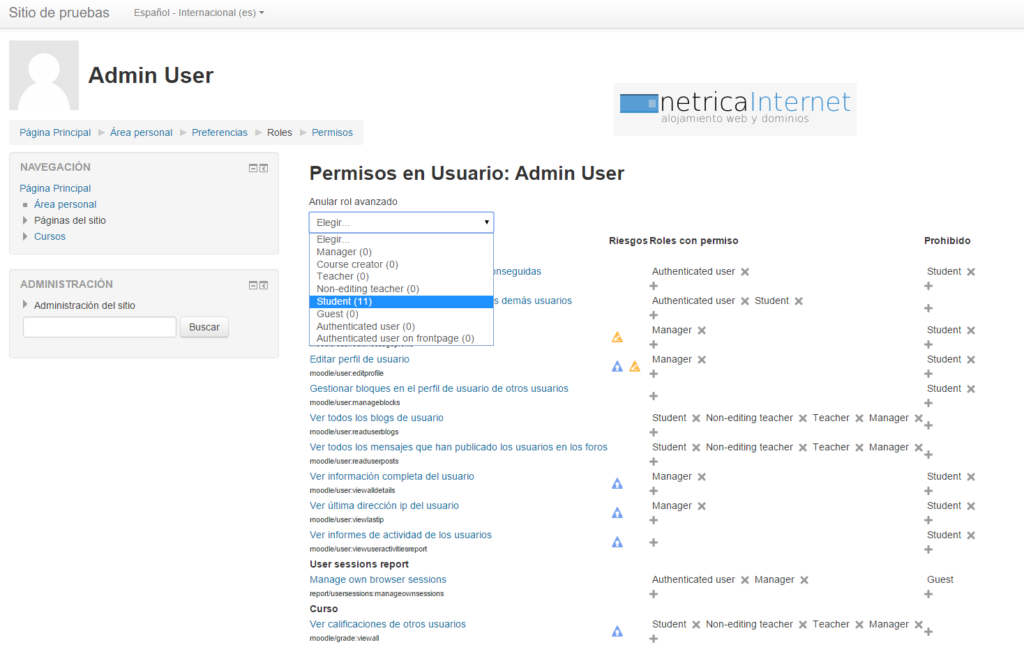This screenshot has height=654, width=1024.
Task: Dock the Administración block to the side
Action: [x=264, y=285]
